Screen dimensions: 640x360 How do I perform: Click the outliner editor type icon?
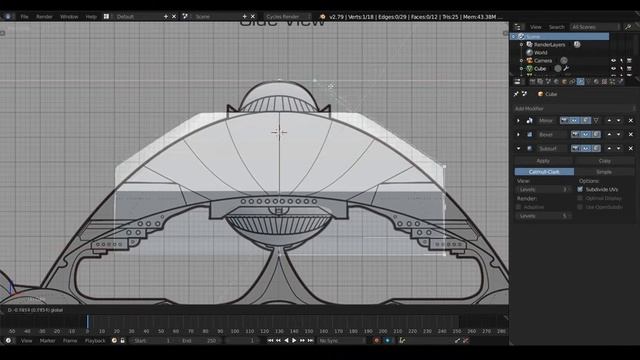click(518, 27)
